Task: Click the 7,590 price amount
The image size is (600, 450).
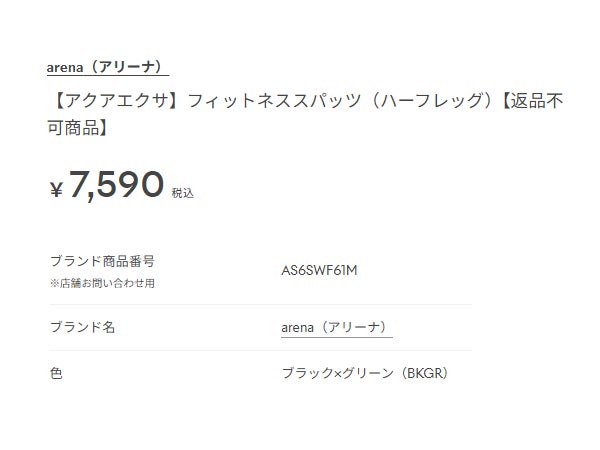Action: [116, 185]
